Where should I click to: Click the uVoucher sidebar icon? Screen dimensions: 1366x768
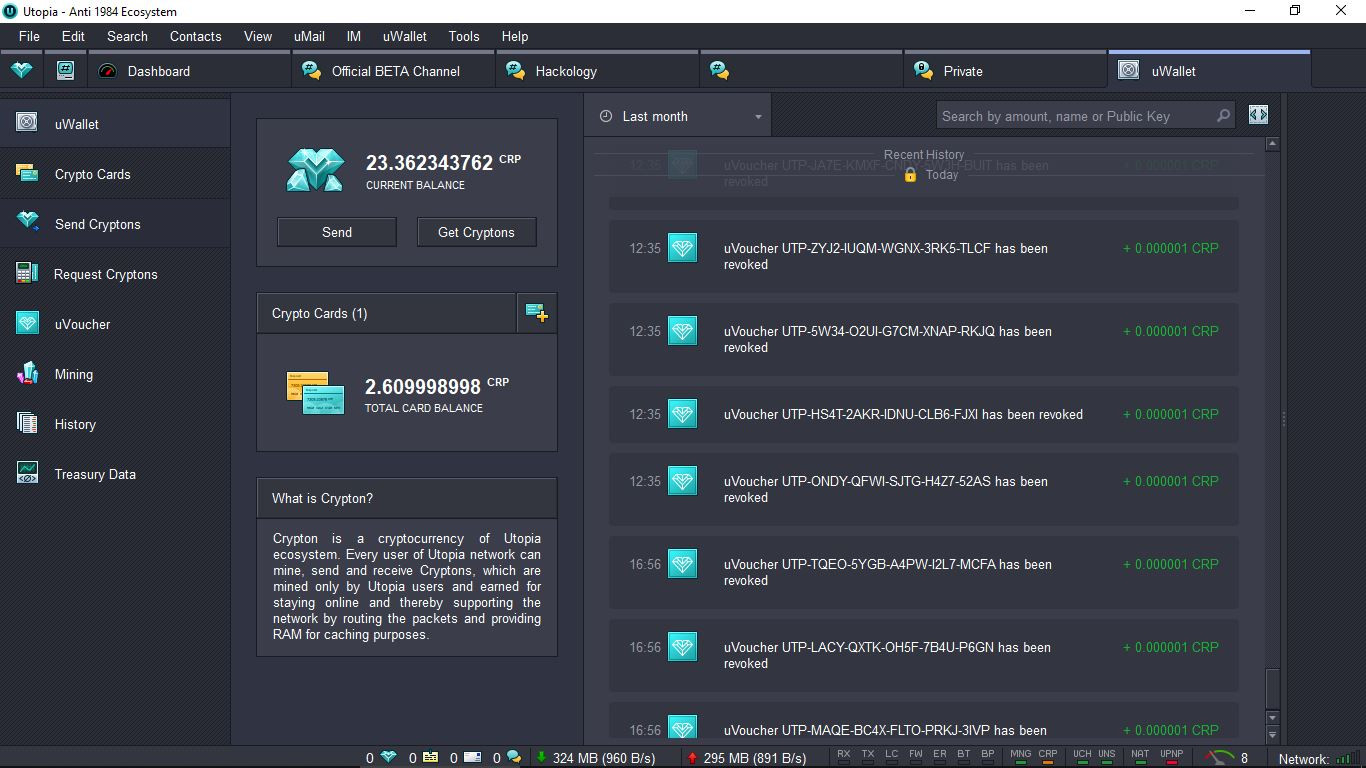click(x=27, y=322)
